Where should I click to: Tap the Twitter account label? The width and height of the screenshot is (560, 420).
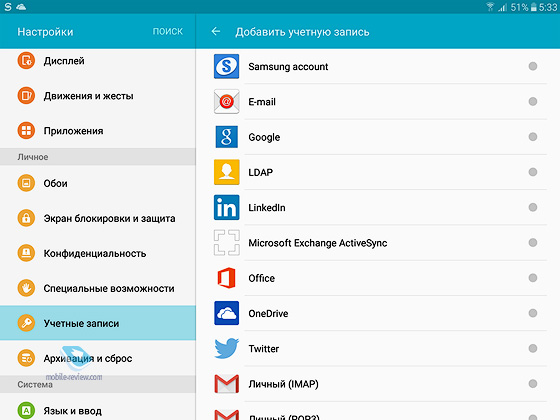[x=264, y=349]
